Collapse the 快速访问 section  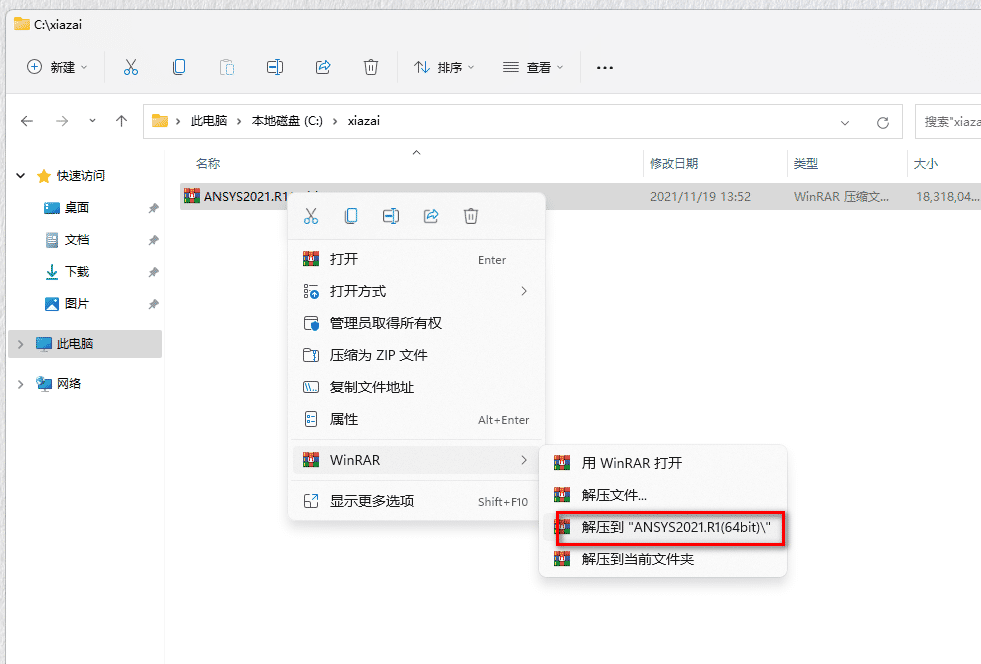click(x=21, y=176)
